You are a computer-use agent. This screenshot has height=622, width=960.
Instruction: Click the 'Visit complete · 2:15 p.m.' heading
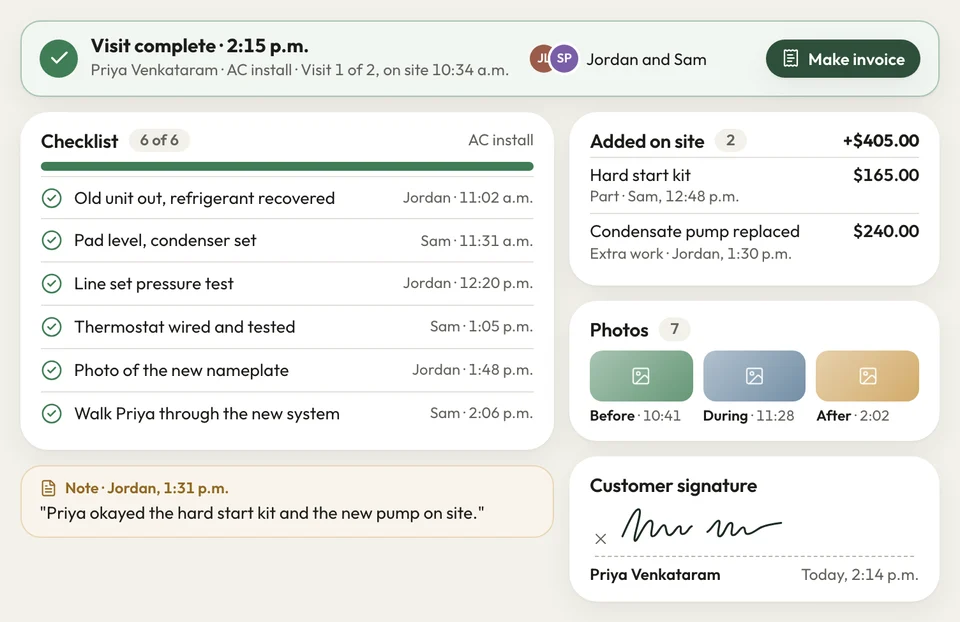coord(200,46)
